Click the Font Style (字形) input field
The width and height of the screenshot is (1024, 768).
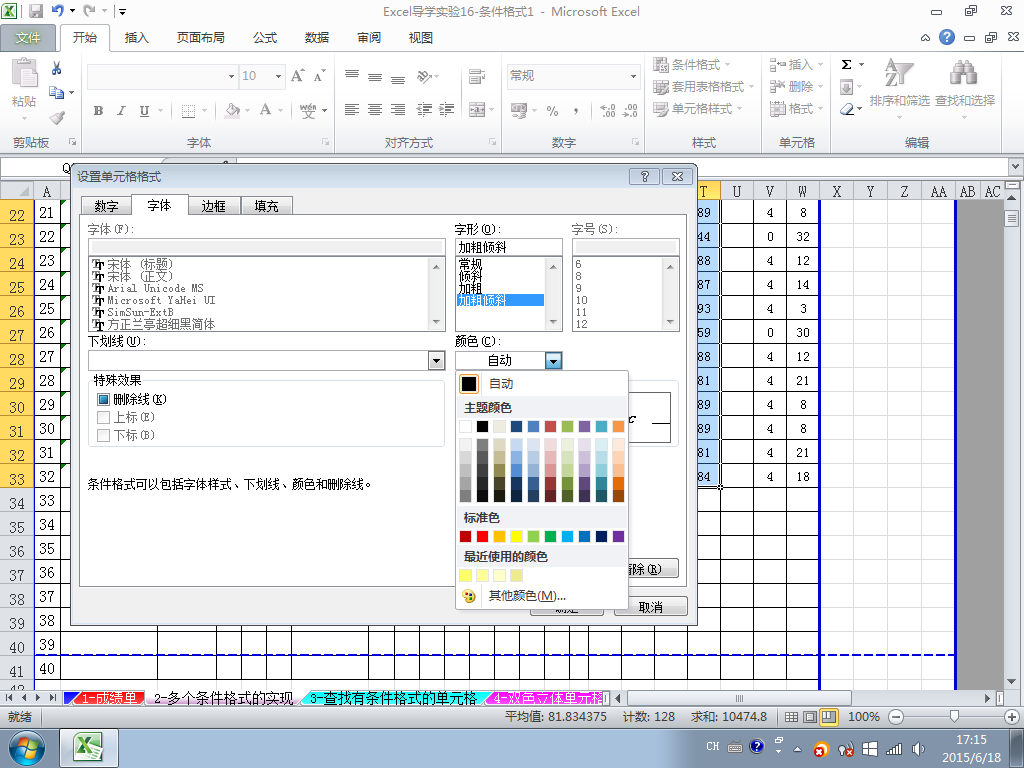click(x=508, y=247)
